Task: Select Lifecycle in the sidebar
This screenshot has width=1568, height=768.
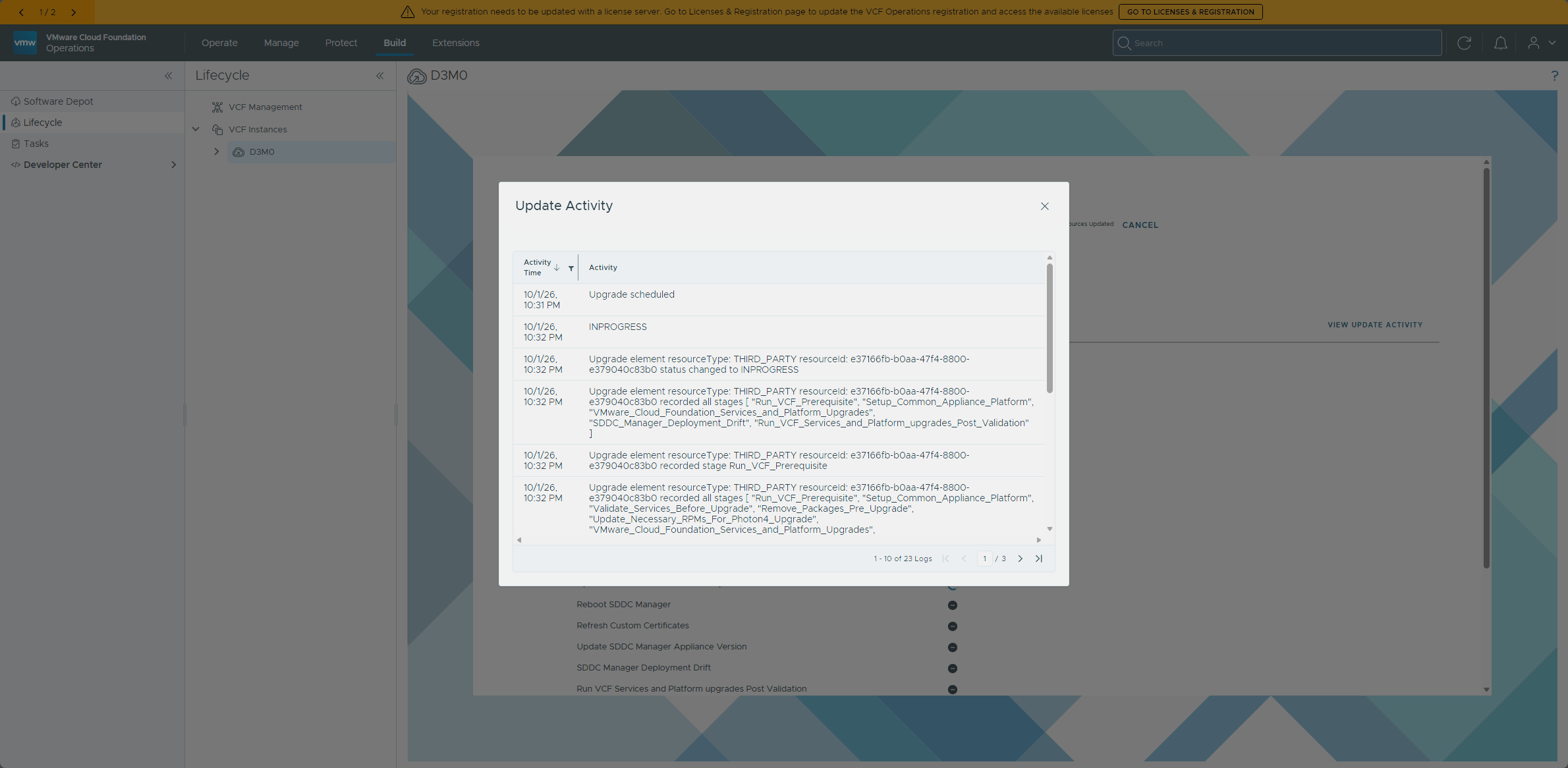Action: pyautogui.click(x=42, y=123)
